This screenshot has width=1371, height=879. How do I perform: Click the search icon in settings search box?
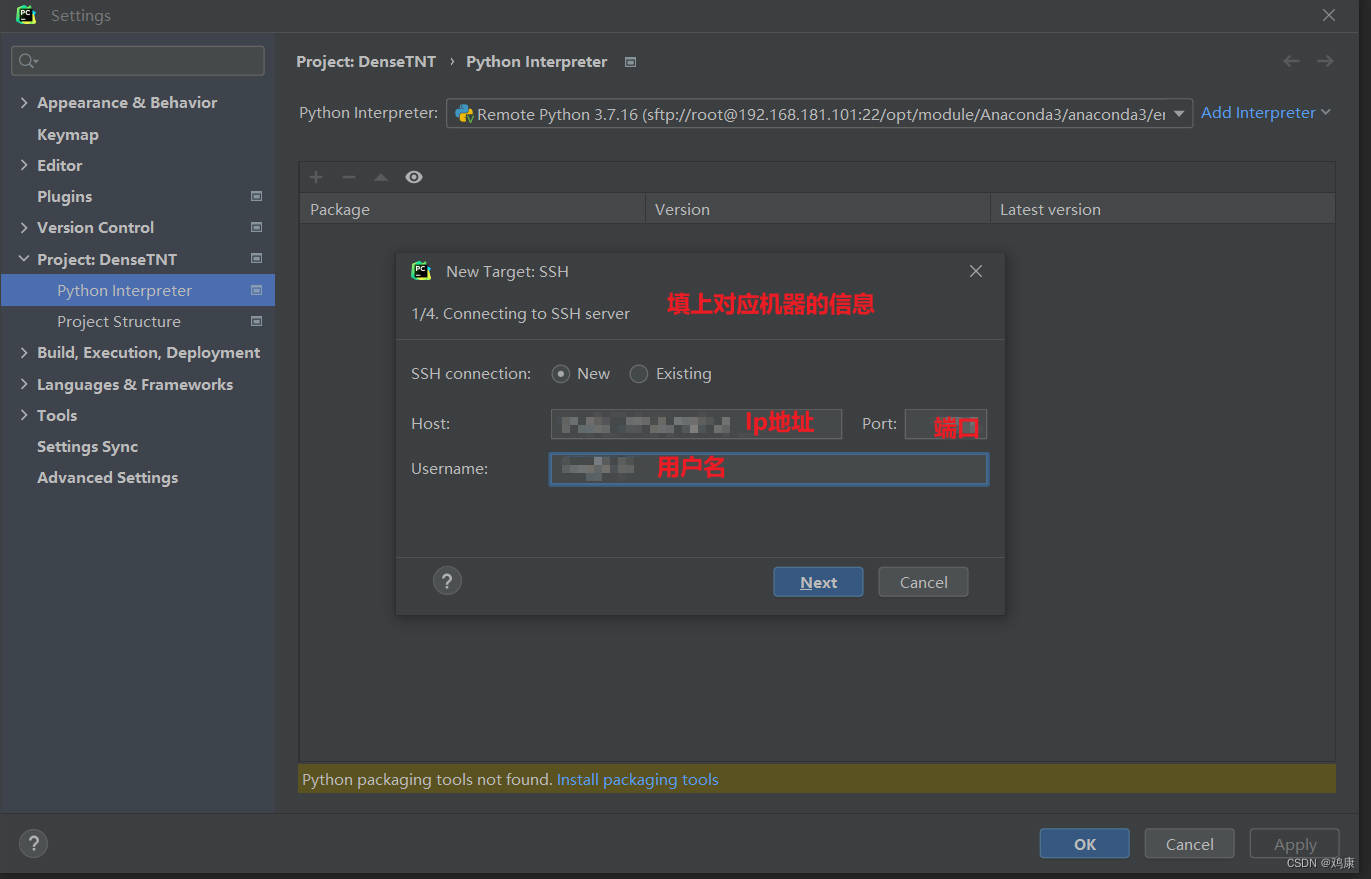(28, 61)
